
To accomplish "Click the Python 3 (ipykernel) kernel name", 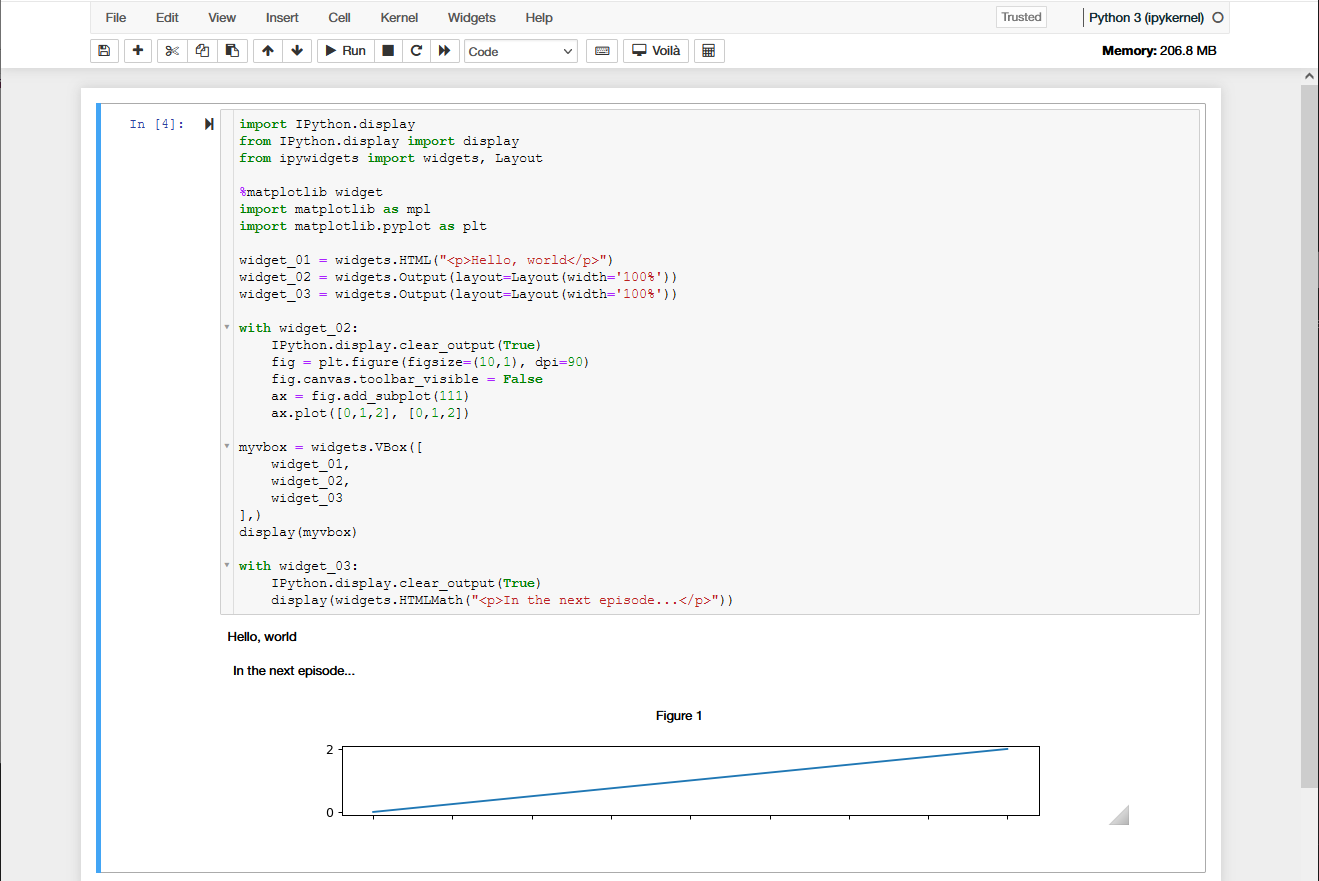I will 1146,18.
